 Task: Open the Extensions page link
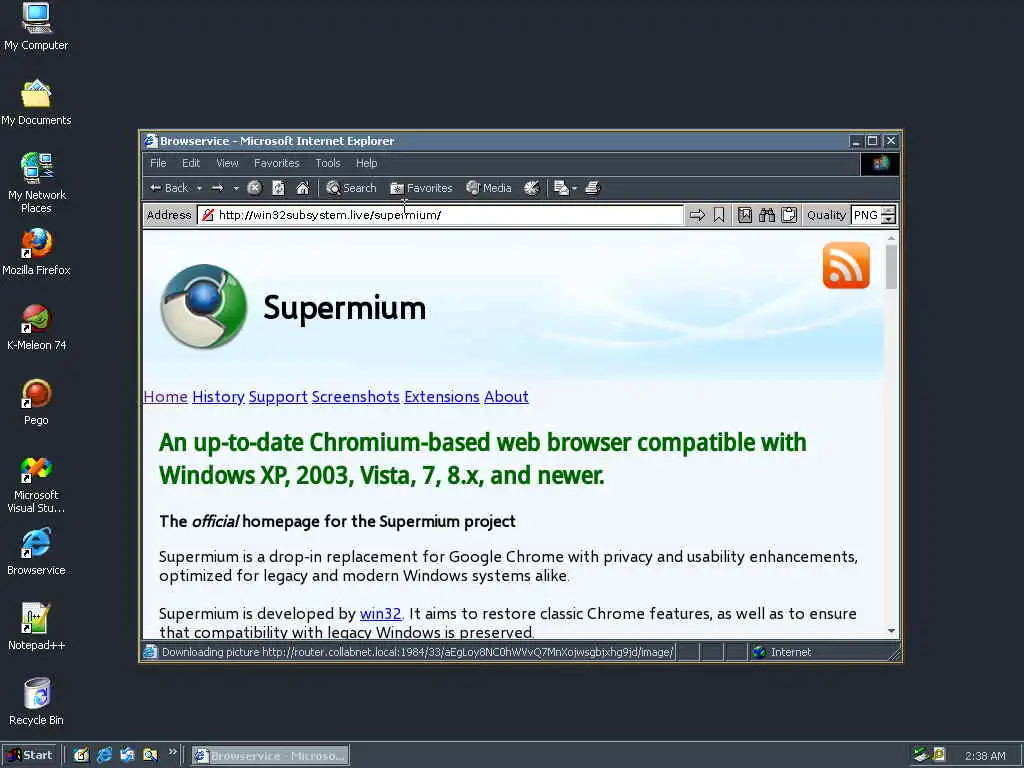point(441,396)
